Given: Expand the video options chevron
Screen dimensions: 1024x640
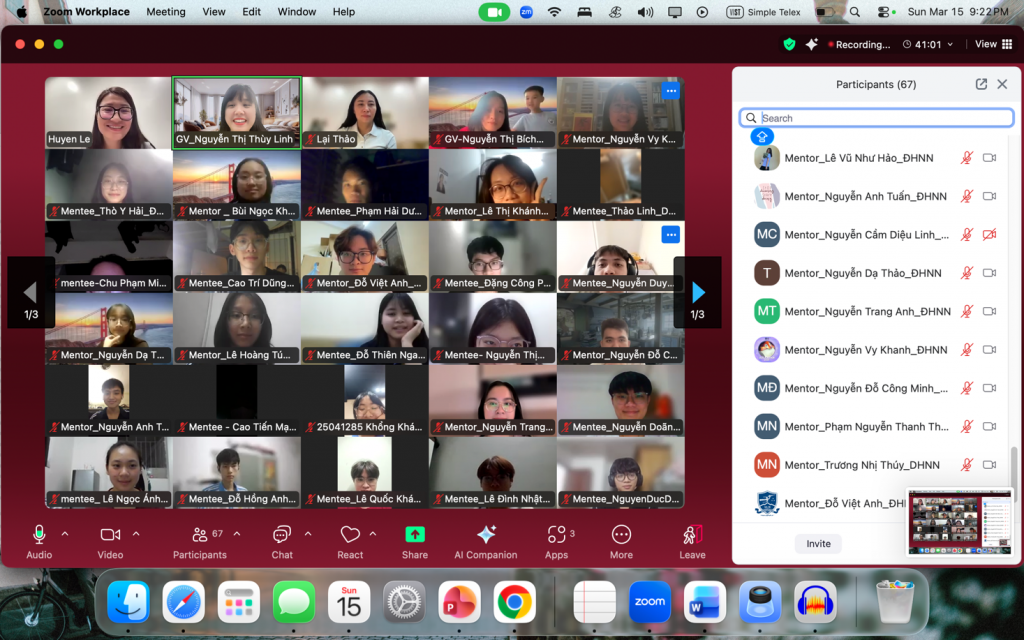Looking at the screenshot, I should click(136, 534).
